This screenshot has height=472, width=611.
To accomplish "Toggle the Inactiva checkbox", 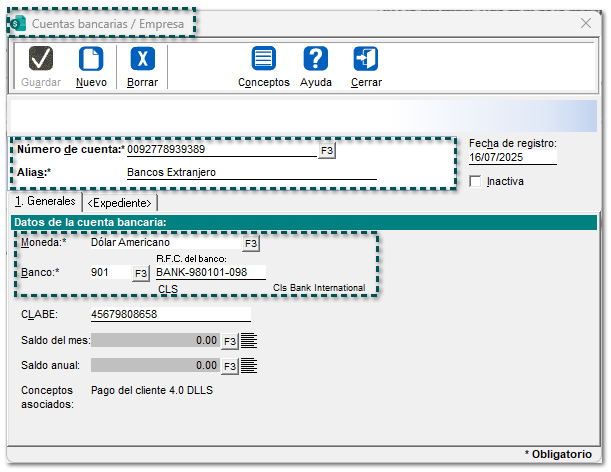I will pyautogui.click(x=476, y=181).
